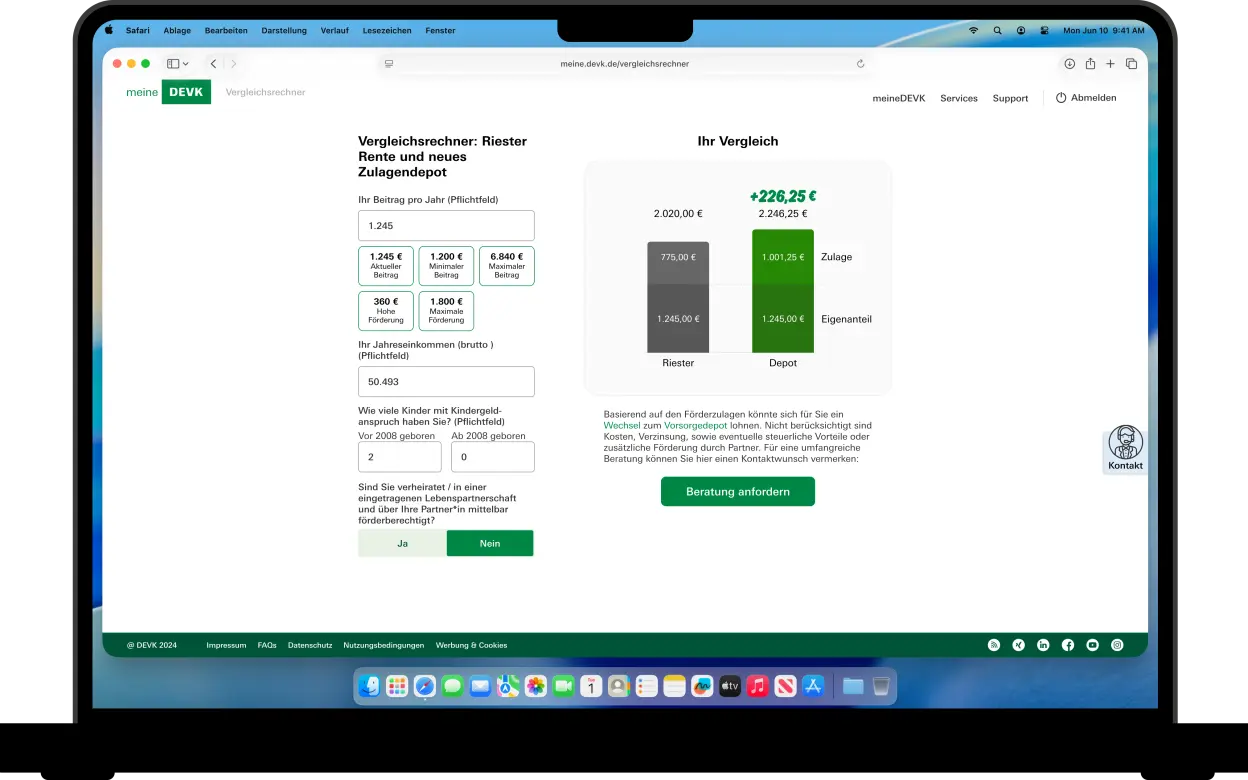The width and height of the screenshot is (1248, 780).
Task: Click the meine DEVK logo
Action: 168,92
